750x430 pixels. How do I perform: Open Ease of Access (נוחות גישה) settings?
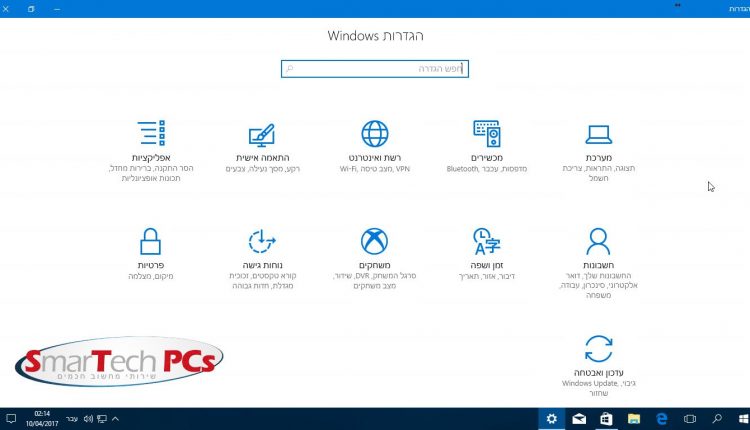pyautogui.click(x=262, y=260)
